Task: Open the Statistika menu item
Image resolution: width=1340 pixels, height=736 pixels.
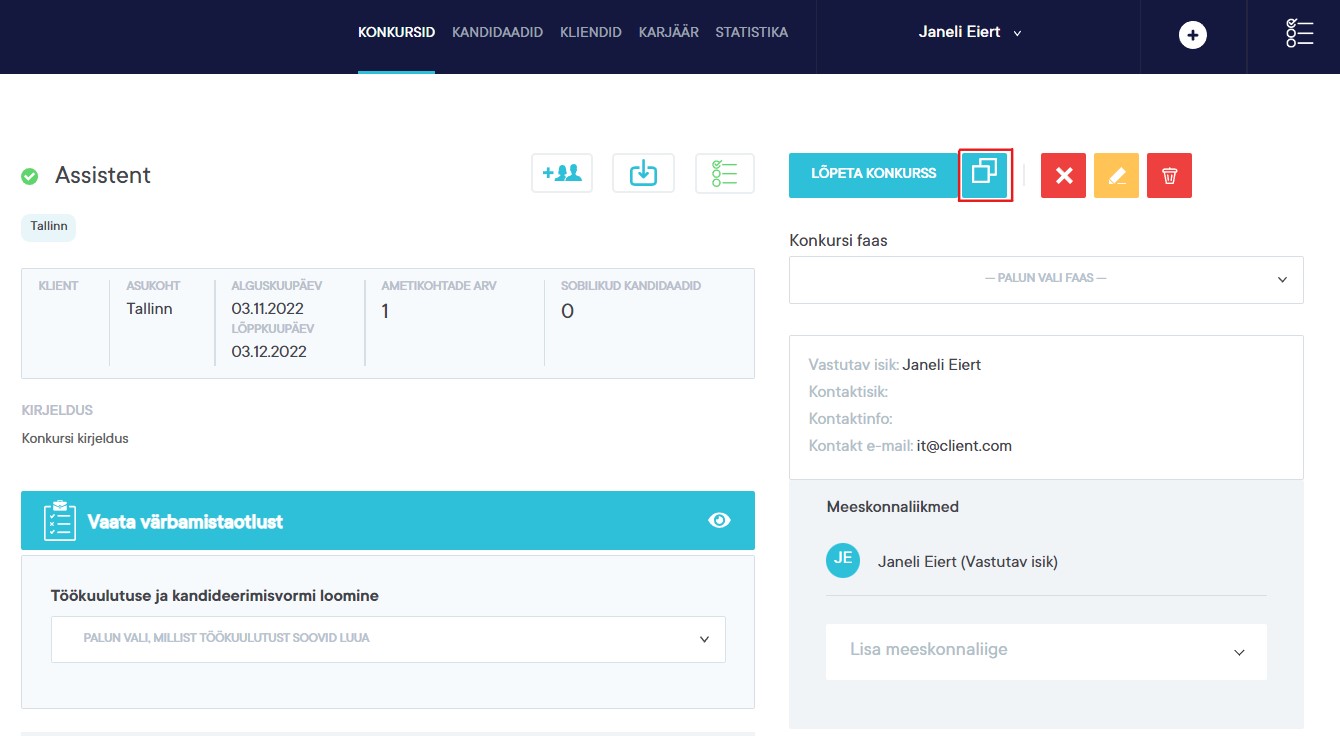Action: [751, 32]
